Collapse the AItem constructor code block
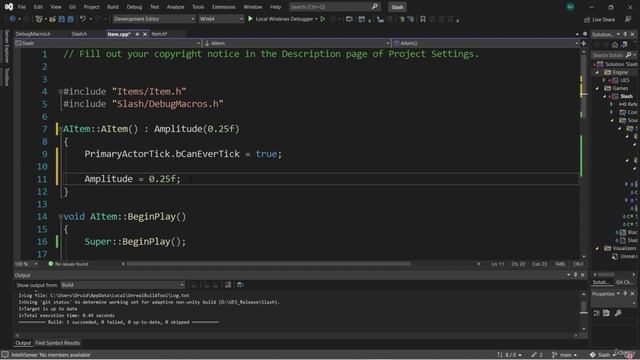 click(x=60, y=129)
